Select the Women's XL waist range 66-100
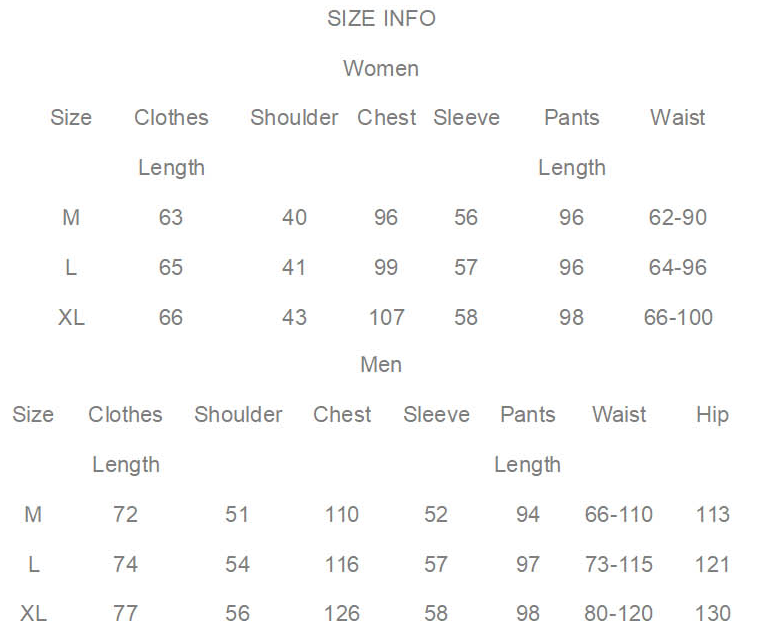This screenshot has width=771, height=629. pos(678,318)
